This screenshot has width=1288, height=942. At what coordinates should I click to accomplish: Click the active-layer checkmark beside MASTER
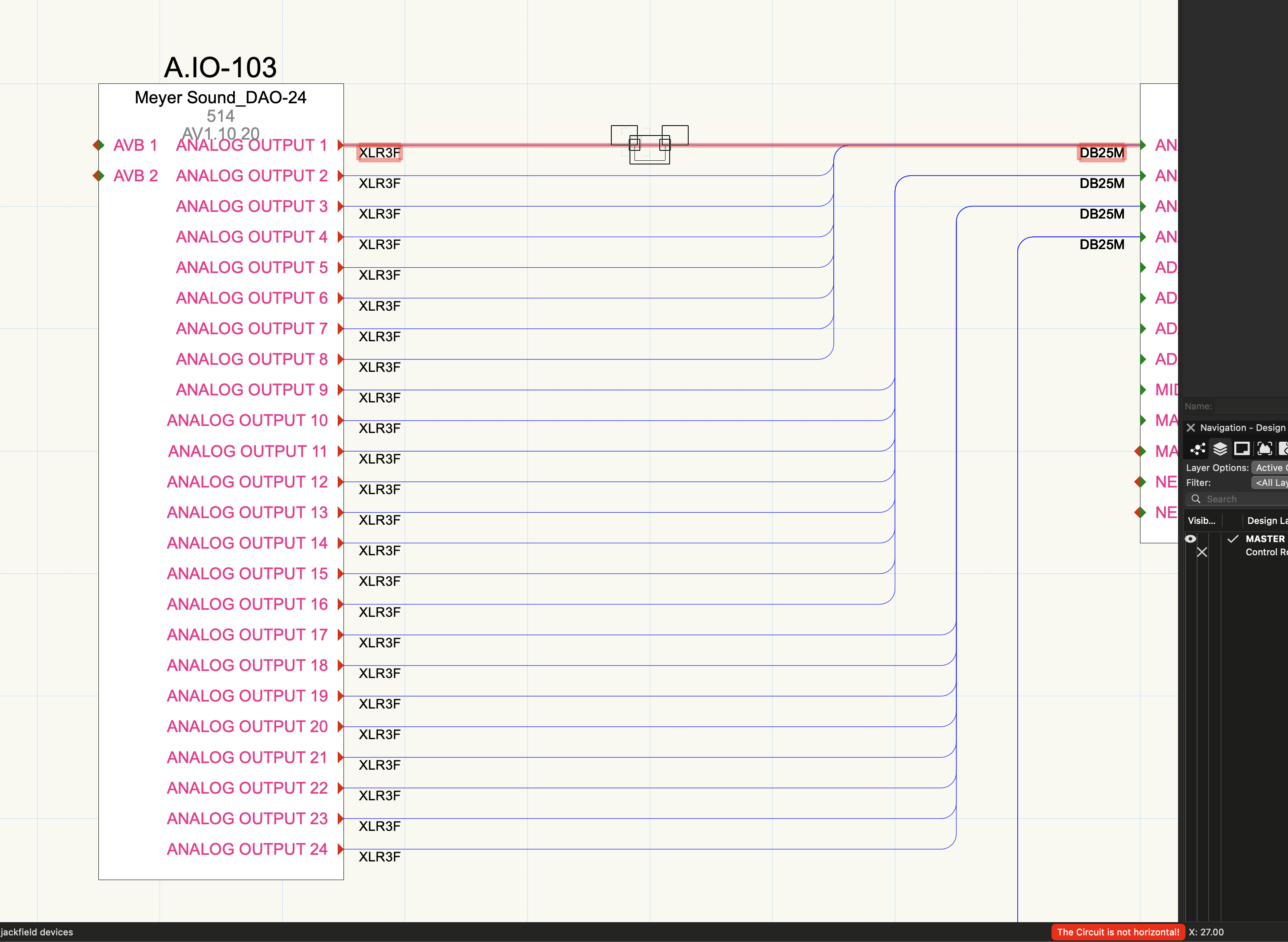(1233, 539)
